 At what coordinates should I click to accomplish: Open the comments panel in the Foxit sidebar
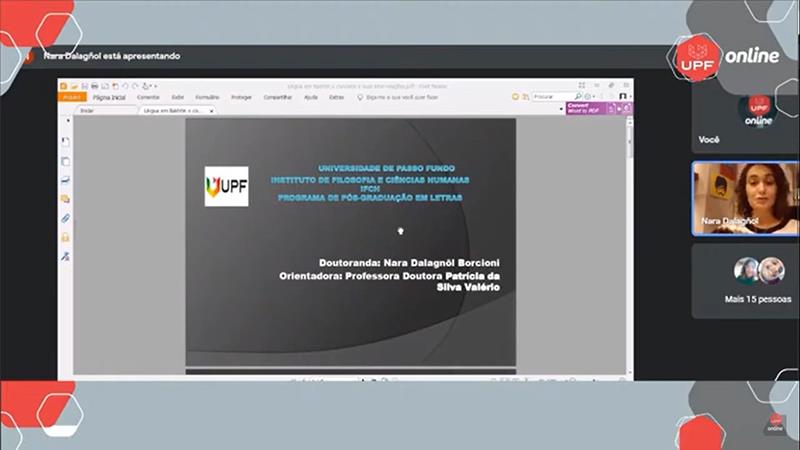[x=65, y=199]
